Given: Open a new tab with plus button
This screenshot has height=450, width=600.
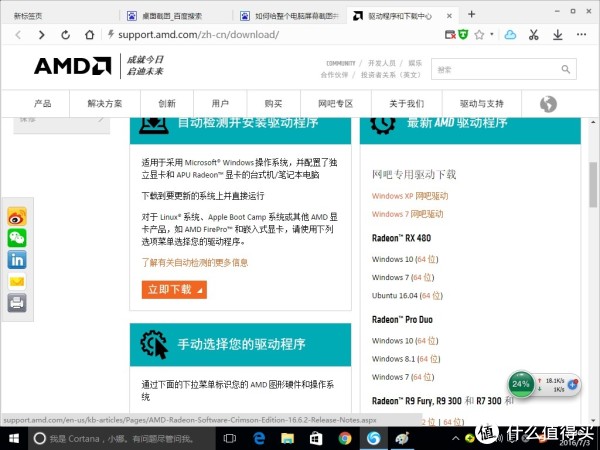Looking at the screenshot, I should (x=471, y=14).
